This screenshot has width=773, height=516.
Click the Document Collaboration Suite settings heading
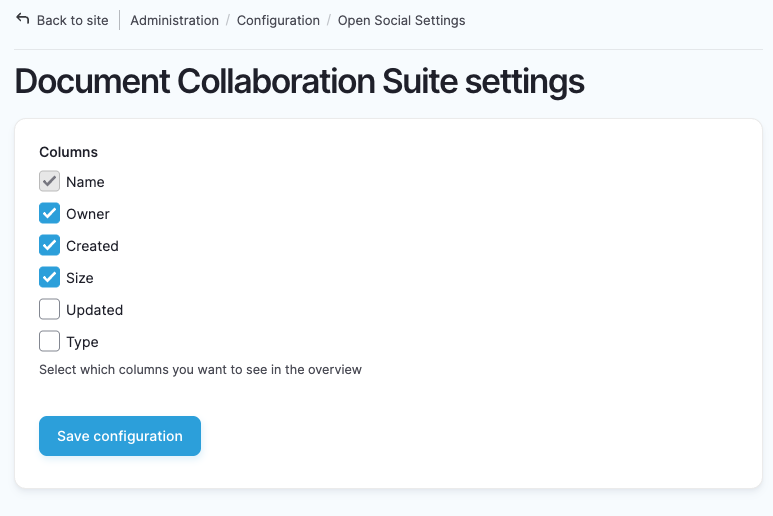300,81
